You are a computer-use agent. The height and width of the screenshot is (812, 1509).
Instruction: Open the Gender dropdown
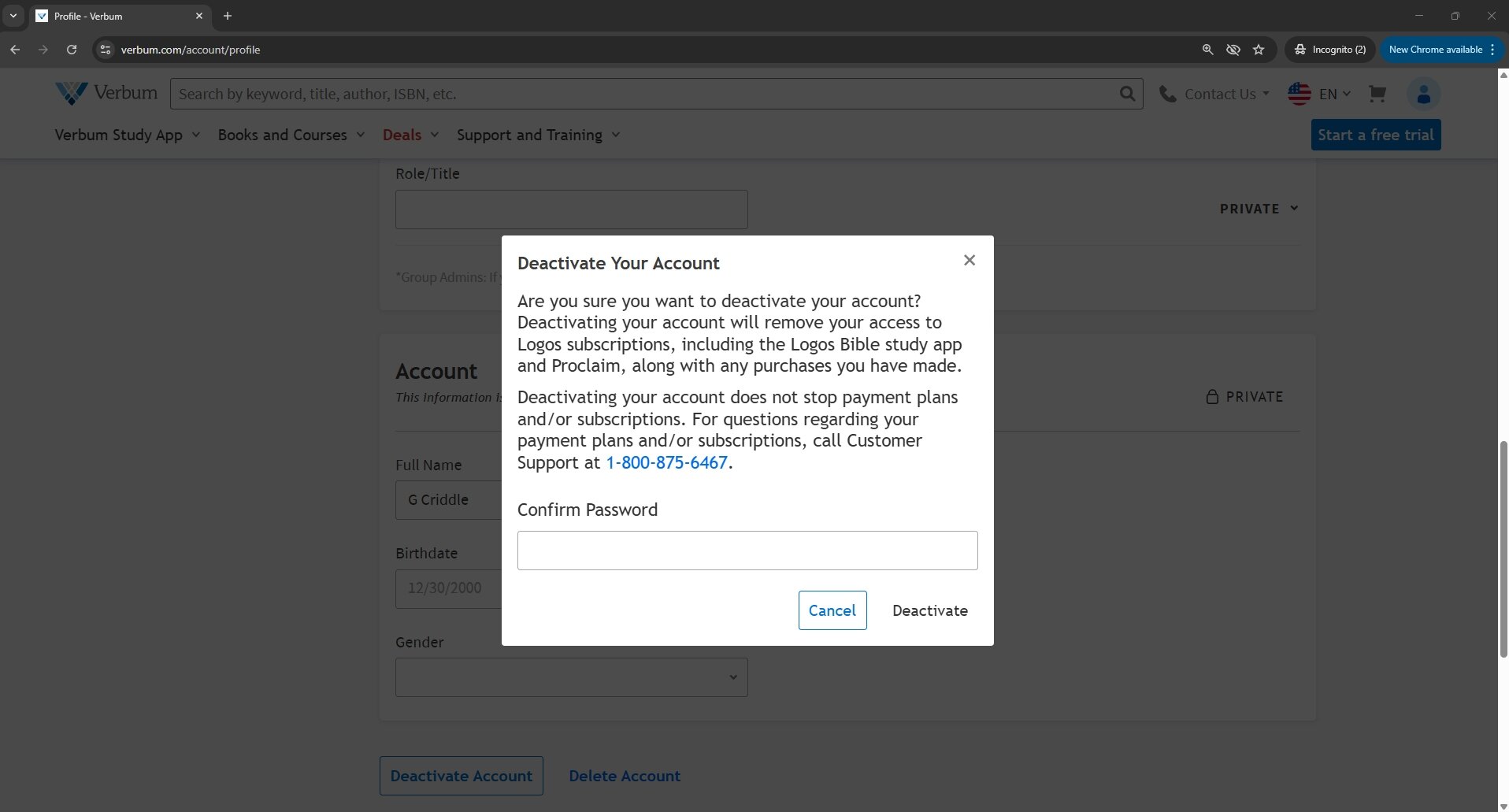click(x=571, y=677)
